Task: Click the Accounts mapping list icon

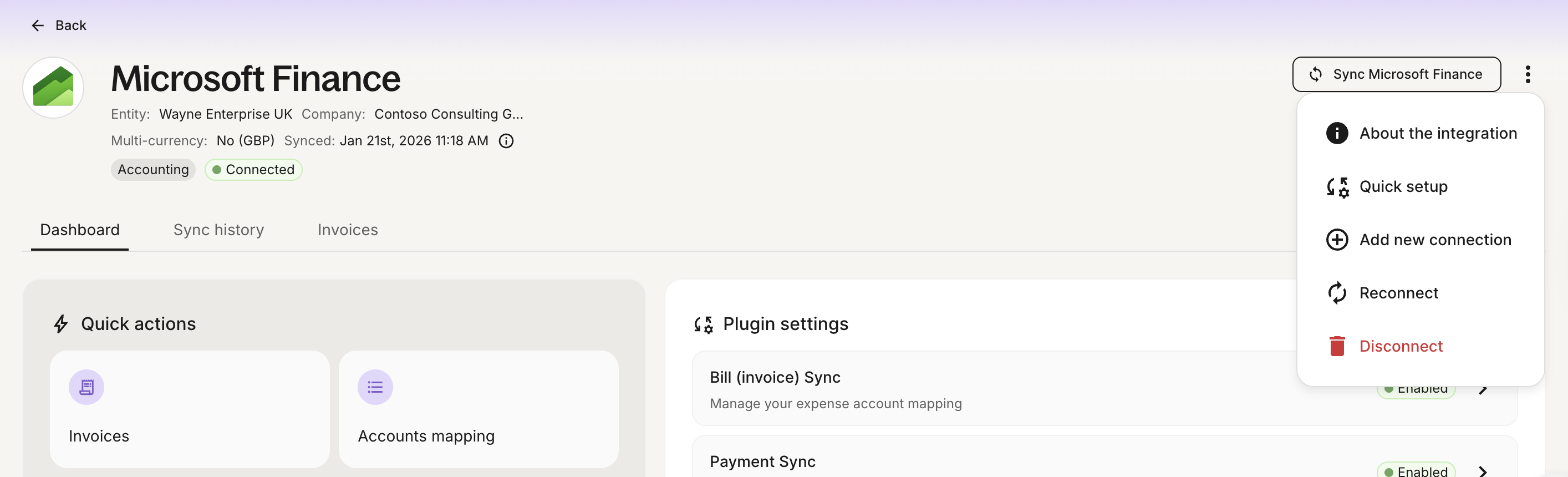Action: pos(375,388)
